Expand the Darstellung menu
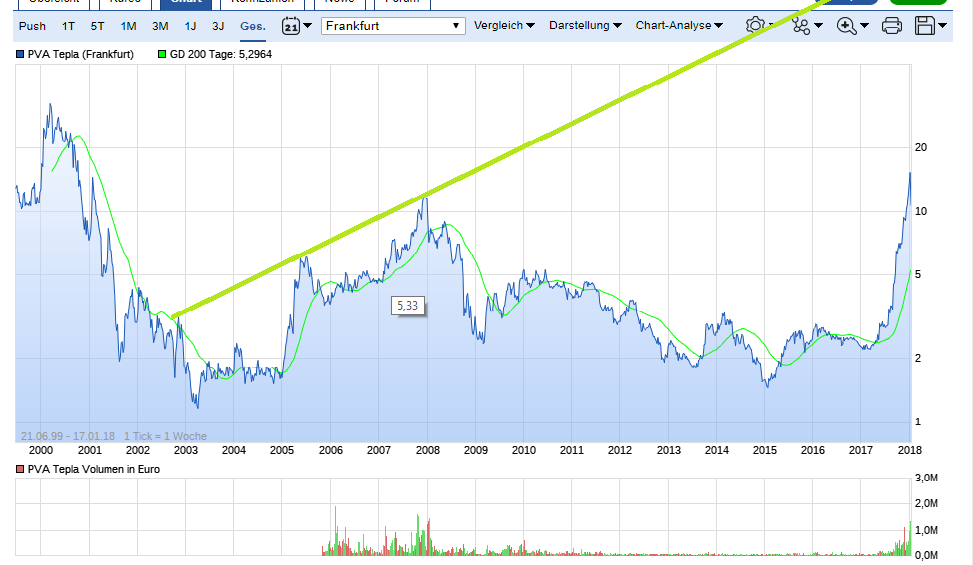 tap(585, 25)
